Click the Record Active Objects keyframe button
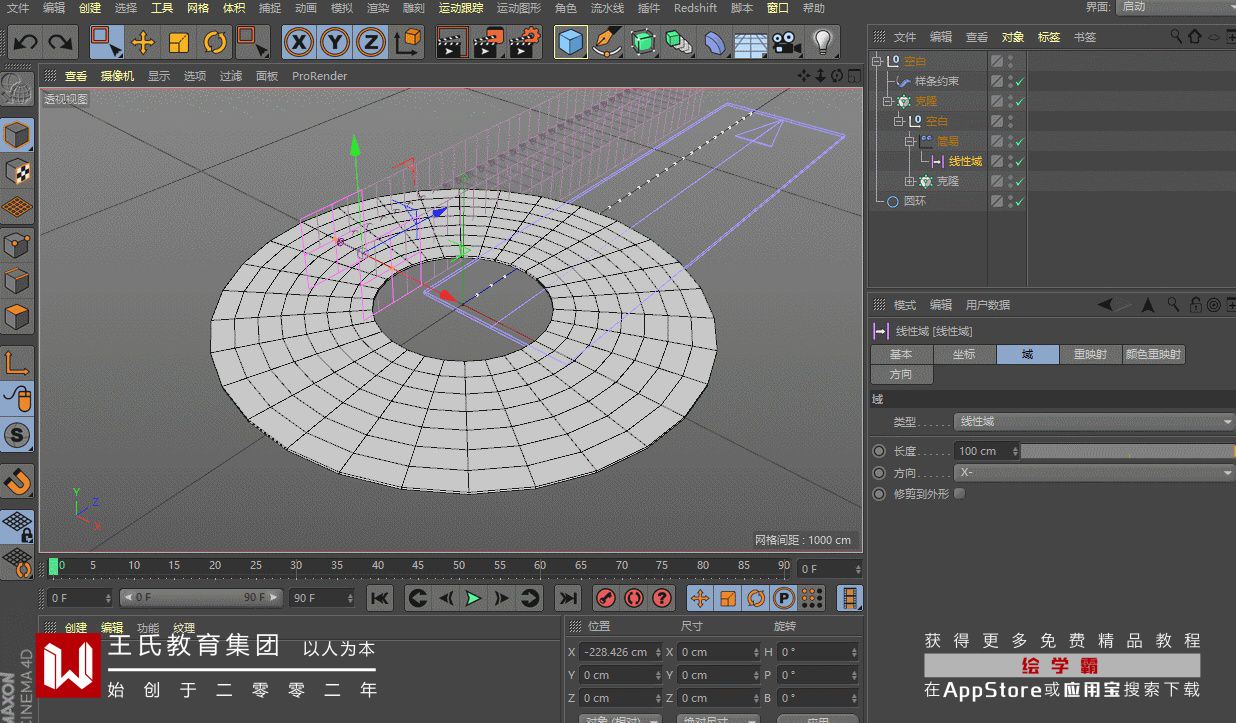The width and height of the screenshot is (1236, 723). coord(606,598)
